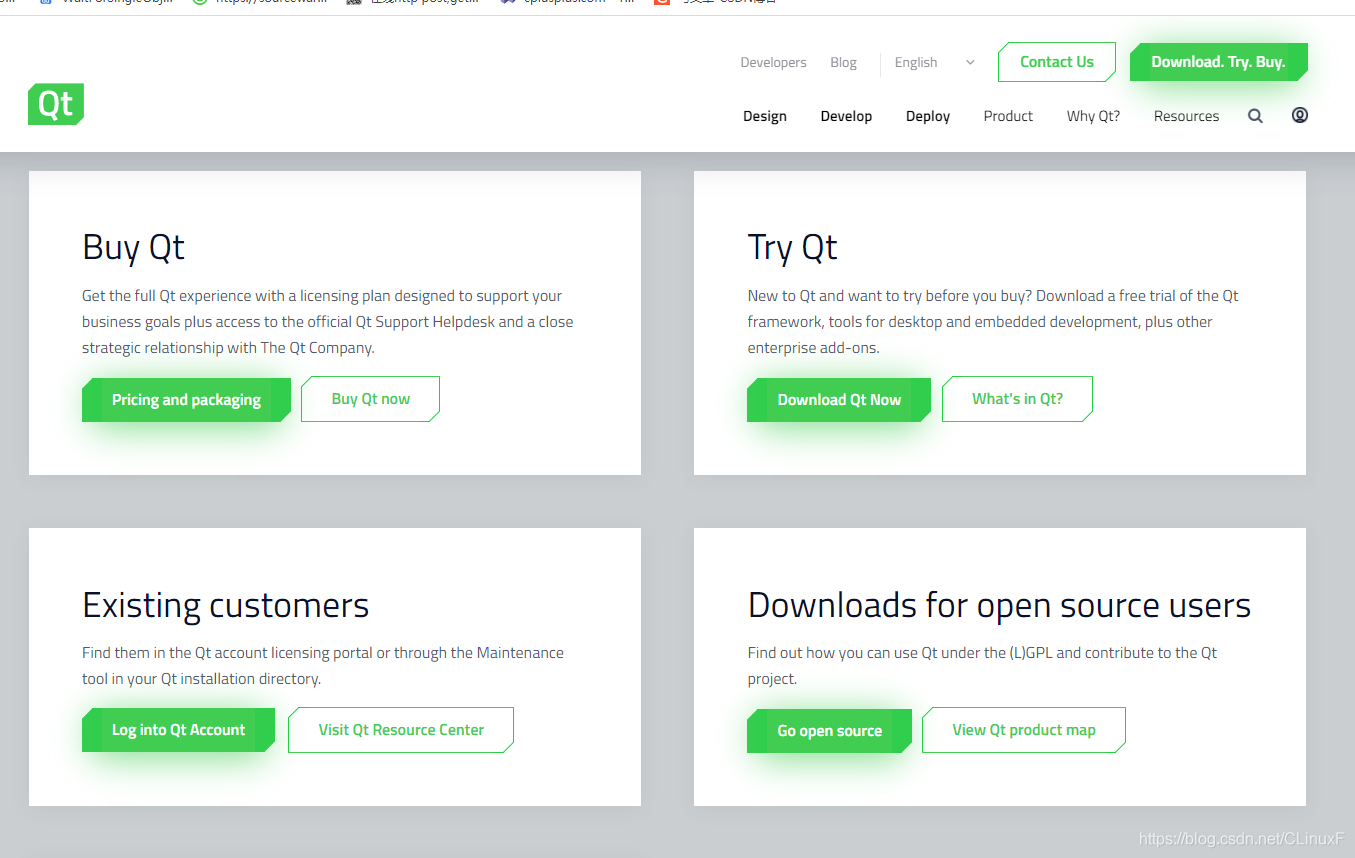
Task: Open the Design menu
Action: tap(765, 116)
